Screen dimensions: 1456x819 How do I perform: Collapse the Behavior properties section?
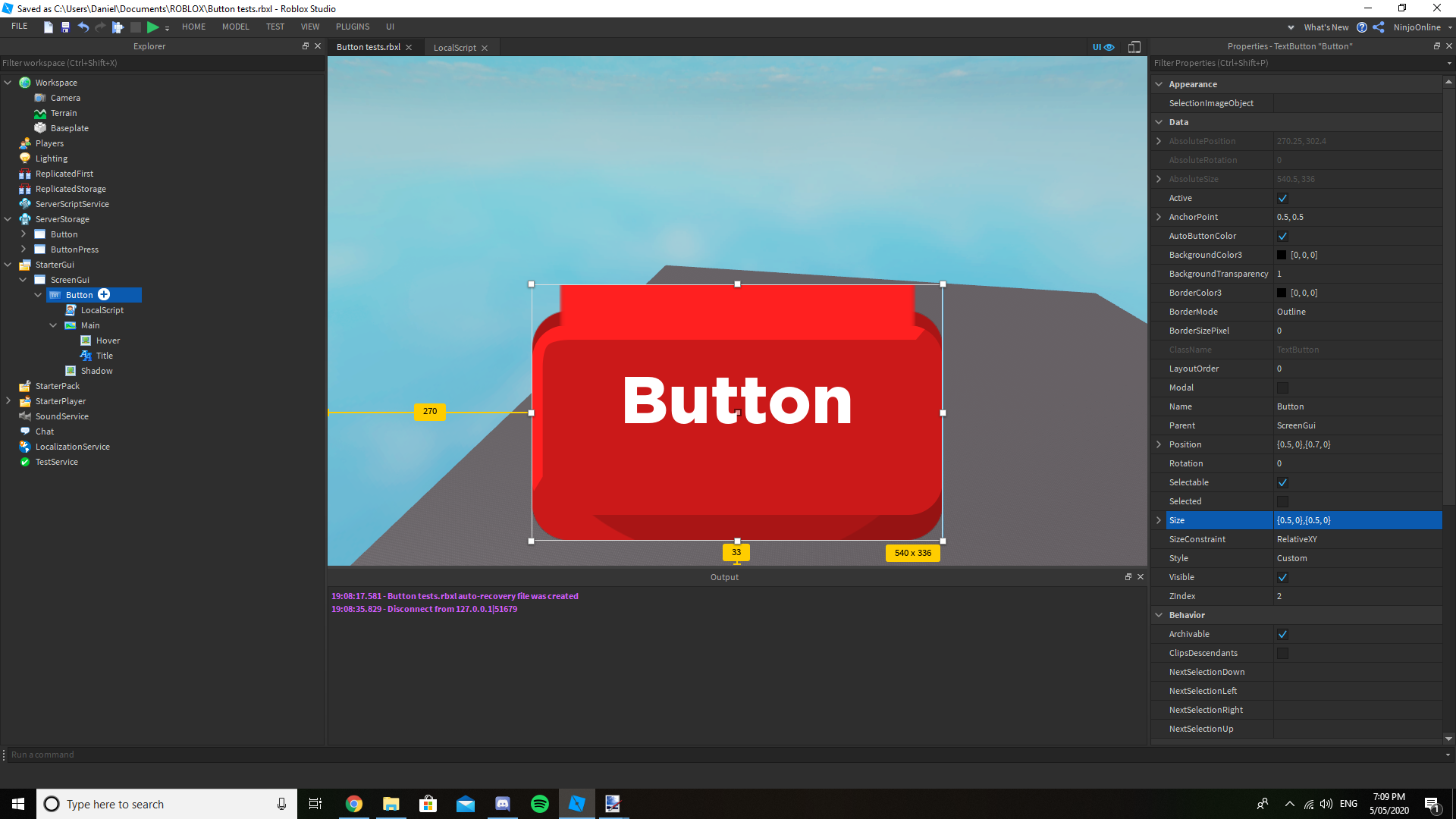[1159, 615]
